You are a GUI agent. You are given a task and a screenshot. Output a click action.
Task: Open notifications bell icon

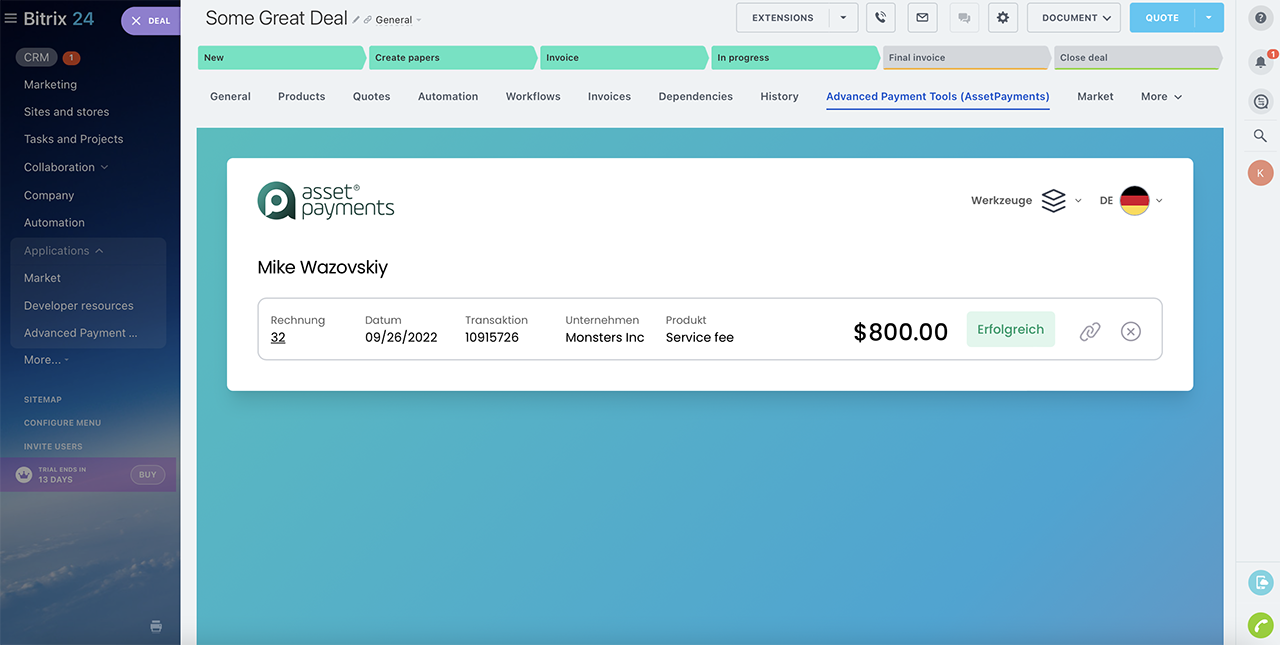click(1260, 62)
